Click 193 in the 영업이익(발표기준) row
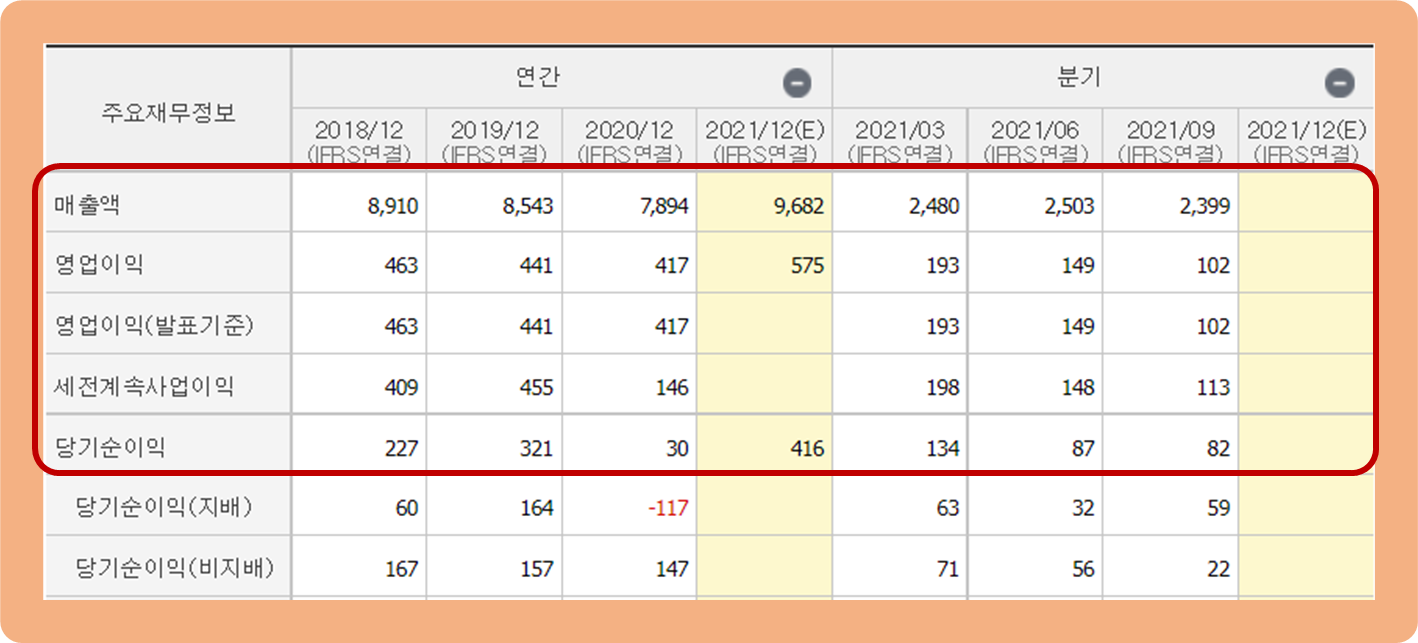The image size is (1418, 643). click(x=942, y=327)
